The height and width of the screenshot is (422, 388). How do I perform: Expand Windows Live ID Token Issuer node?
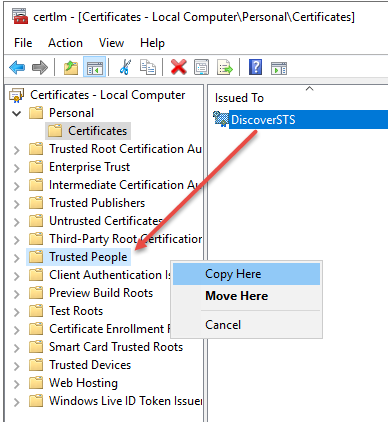(16, 401)
